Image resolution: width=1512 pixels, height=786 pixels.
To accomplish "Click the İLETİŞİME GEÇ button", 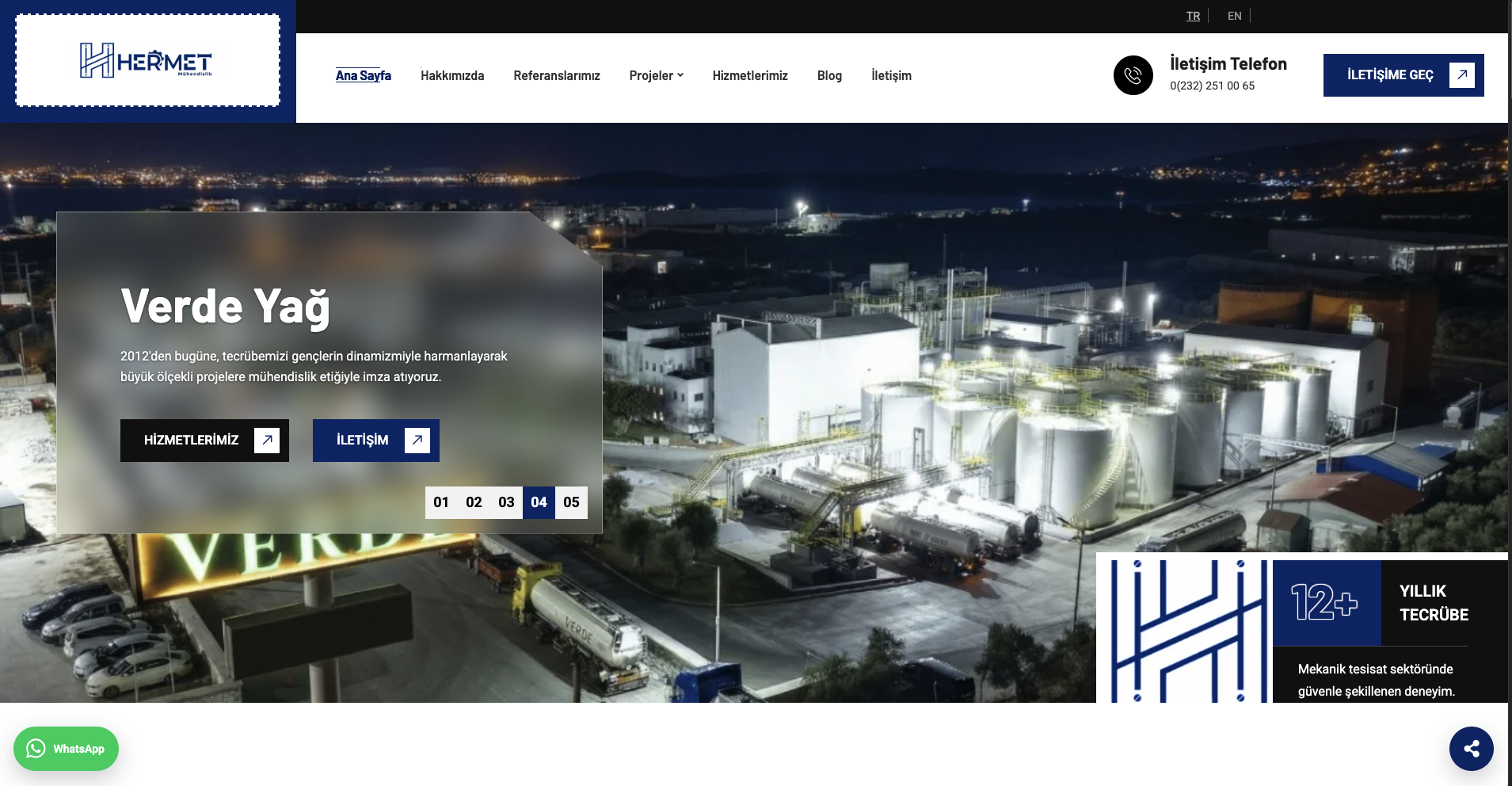I will tap(1403, 75).
